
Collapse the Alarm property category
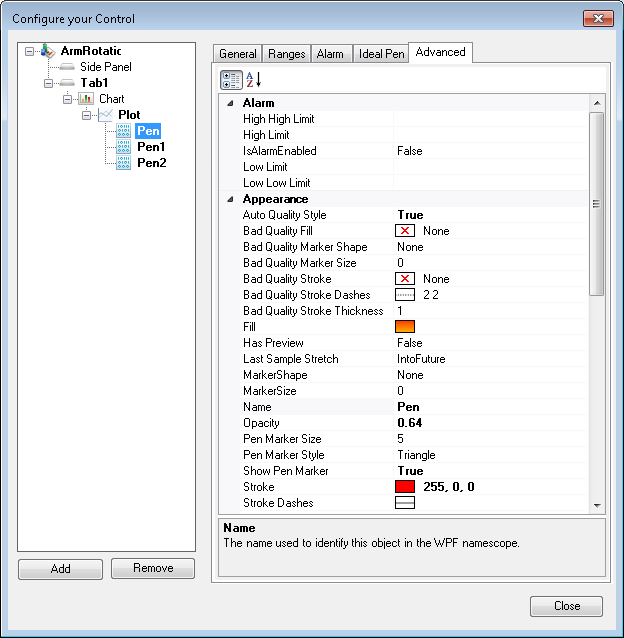point(231,103)
